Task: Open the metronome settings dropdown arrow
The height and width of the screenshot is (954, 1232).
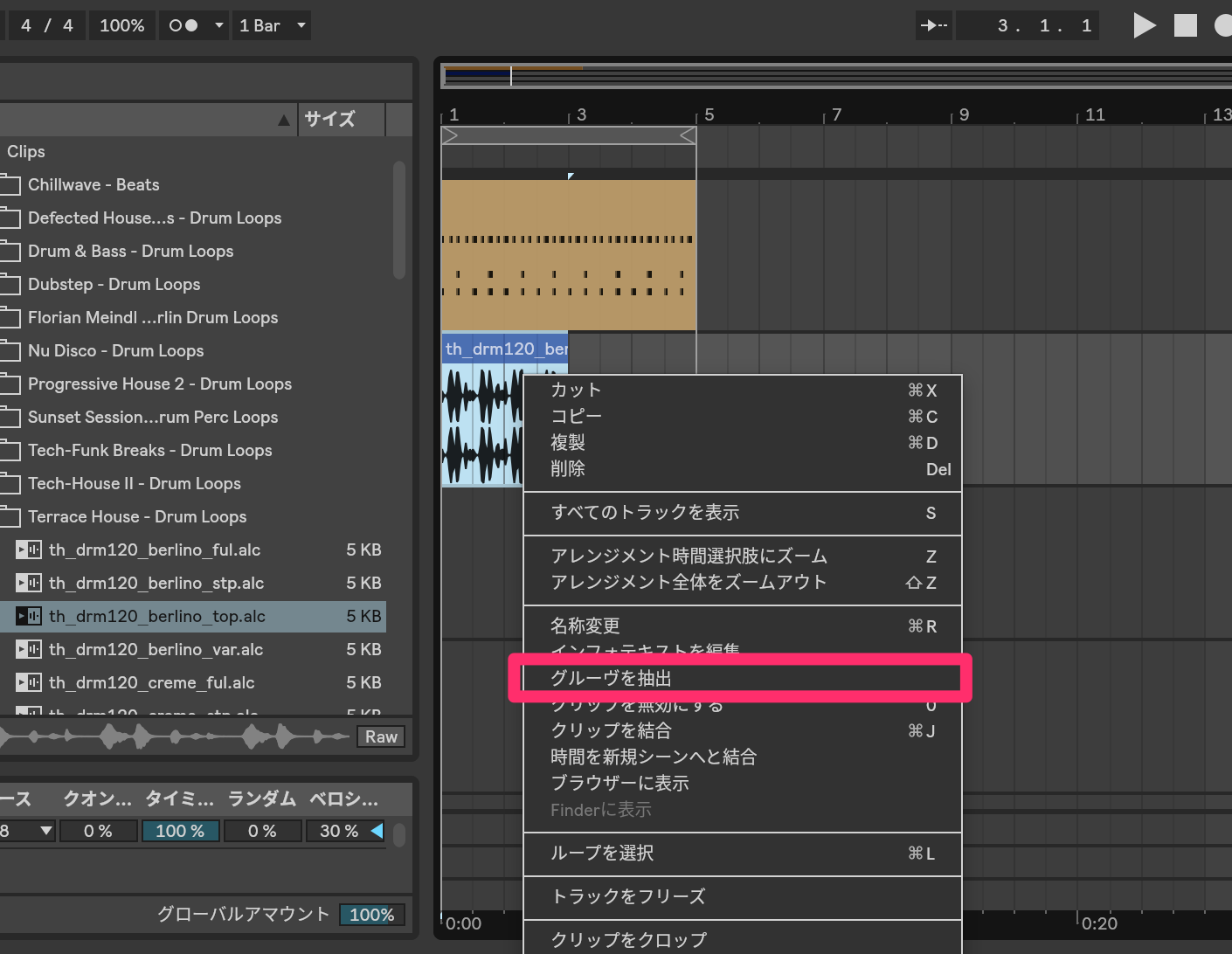Action: (x=218, y=25)
